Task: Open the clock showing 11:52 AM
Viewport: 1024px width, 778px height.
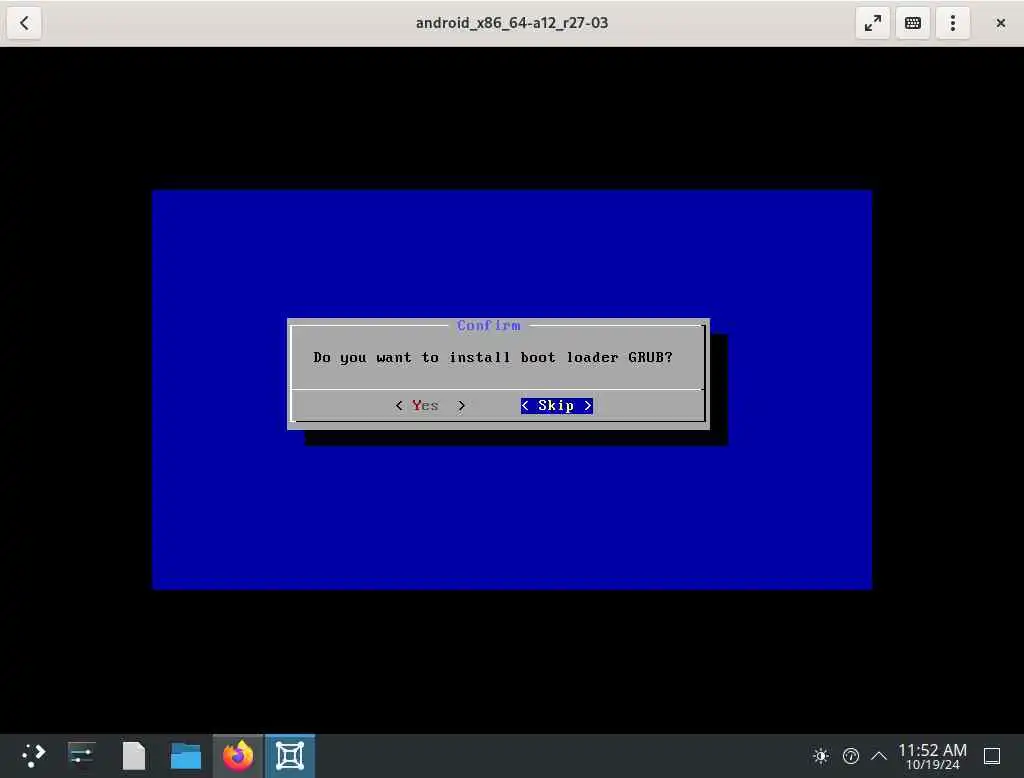Action: coord(932,756)
